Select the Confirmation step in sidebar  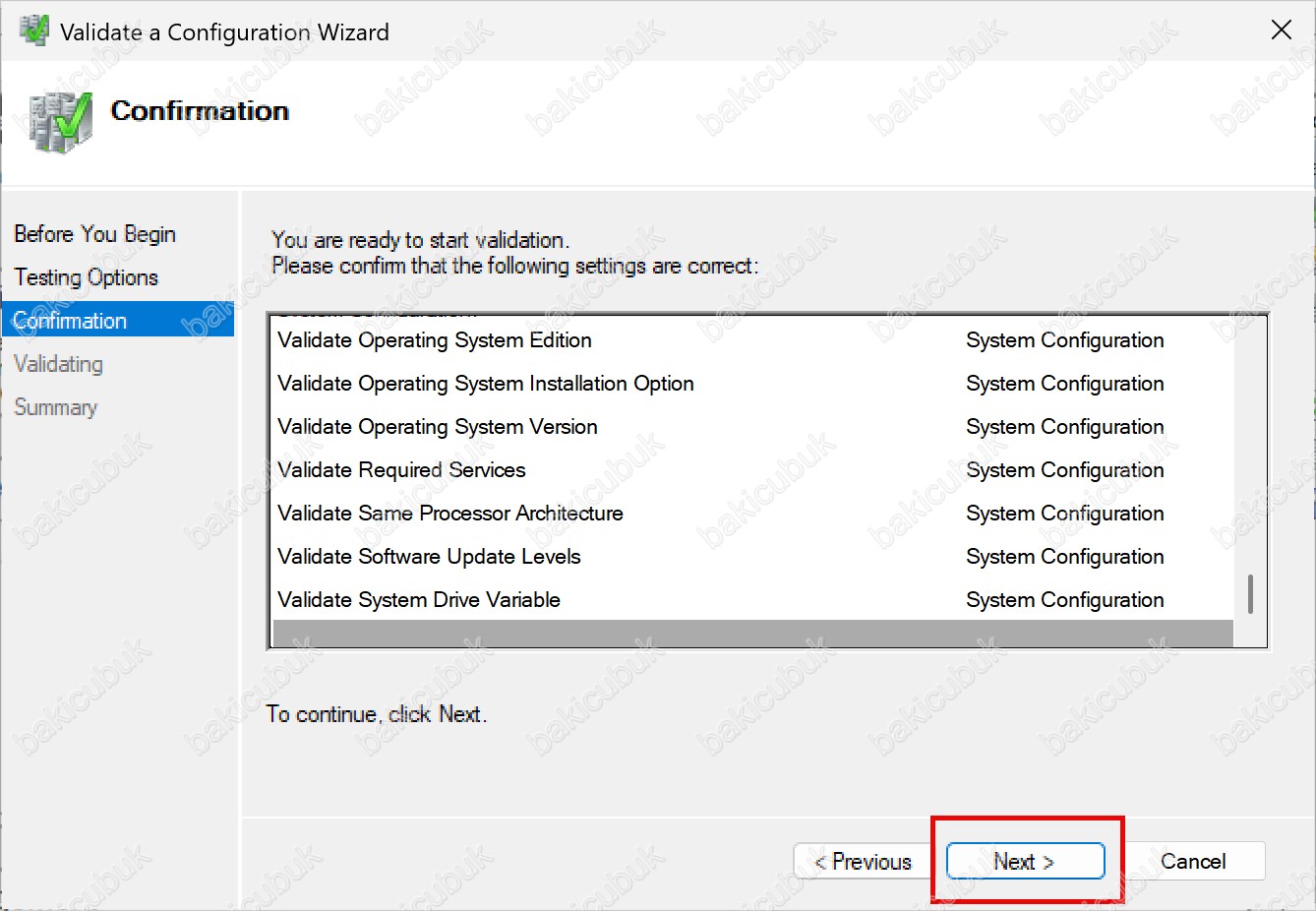[x=71, y=321]
